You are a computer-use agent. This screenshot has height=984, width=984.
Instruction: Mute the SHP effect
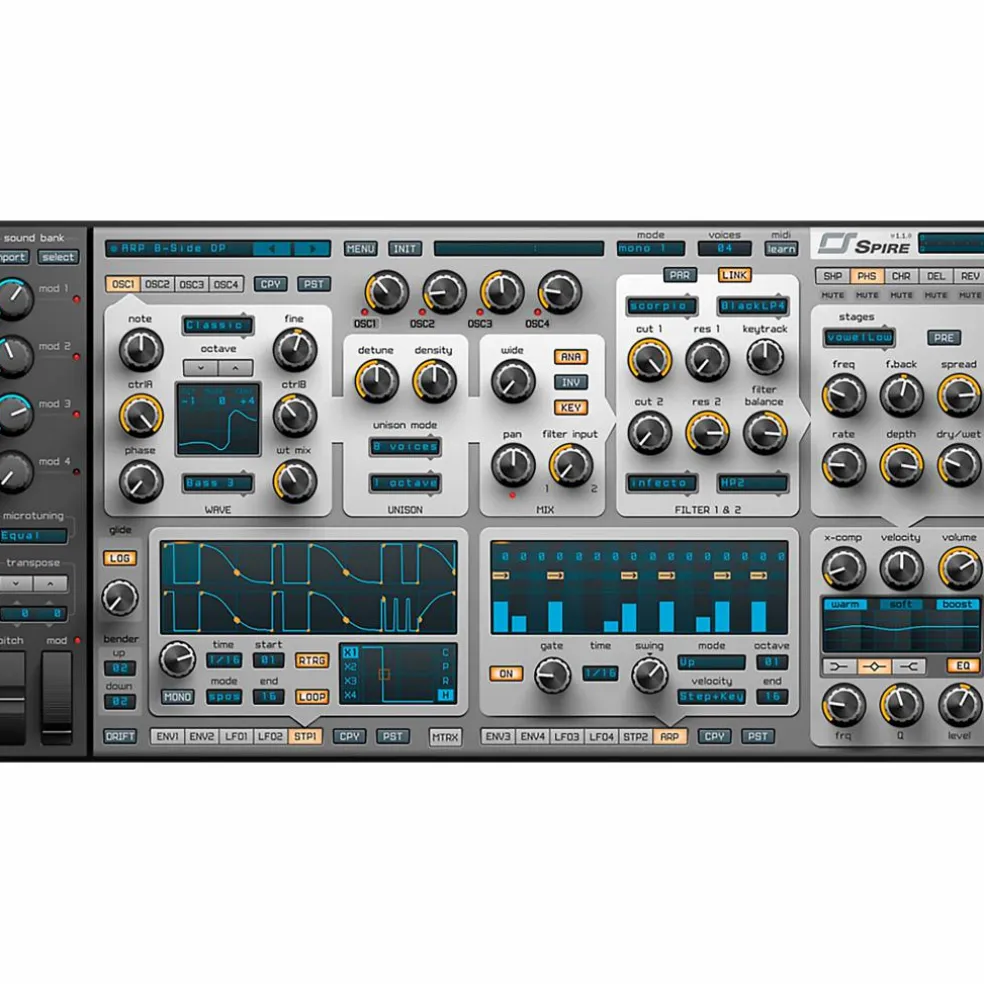833,295
